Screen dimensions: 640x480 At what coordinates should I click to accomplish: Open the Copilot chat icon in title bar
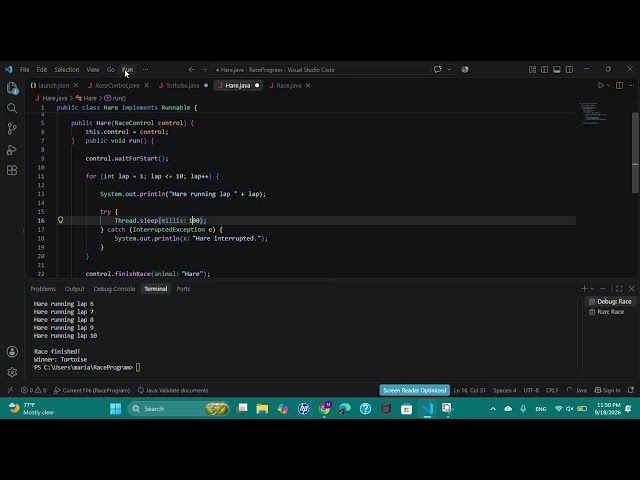[x=438, y=69]
